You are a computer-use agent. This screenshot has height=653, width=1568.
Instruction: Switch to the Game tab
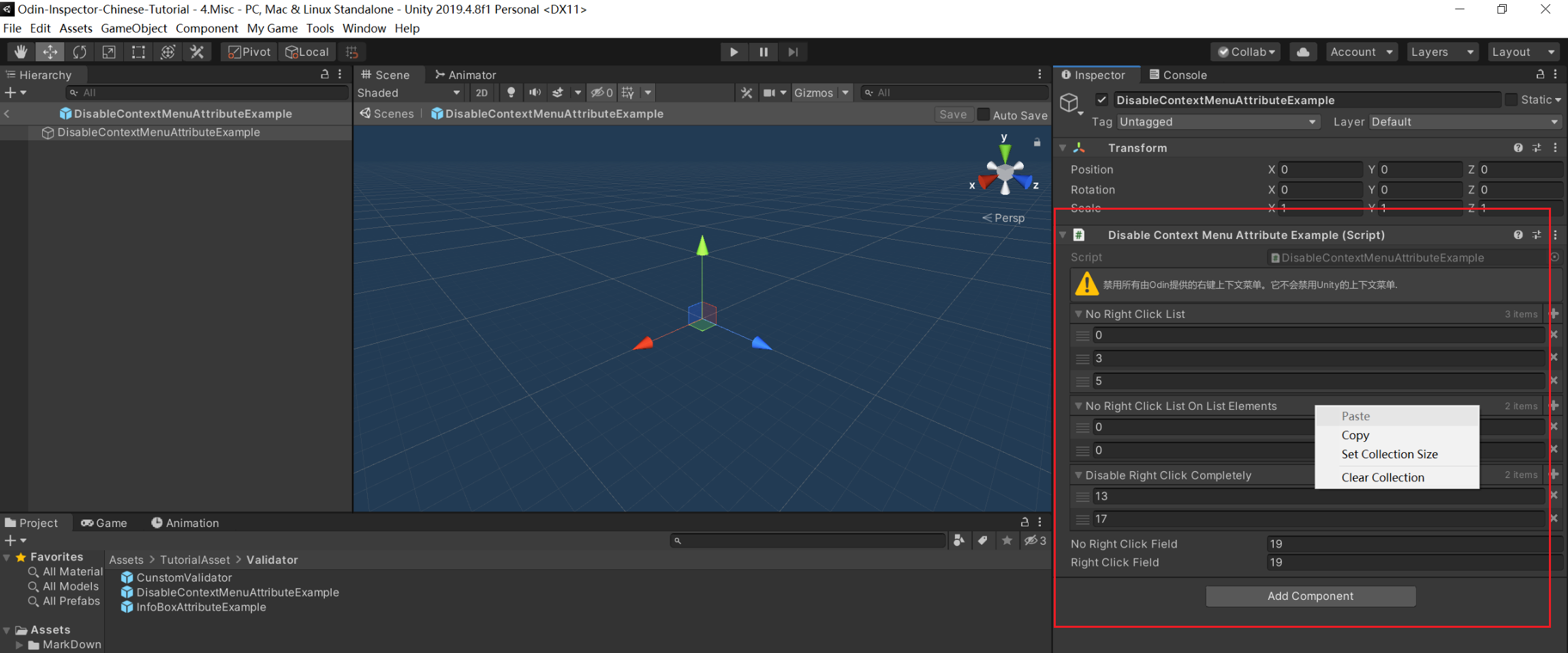104,523
